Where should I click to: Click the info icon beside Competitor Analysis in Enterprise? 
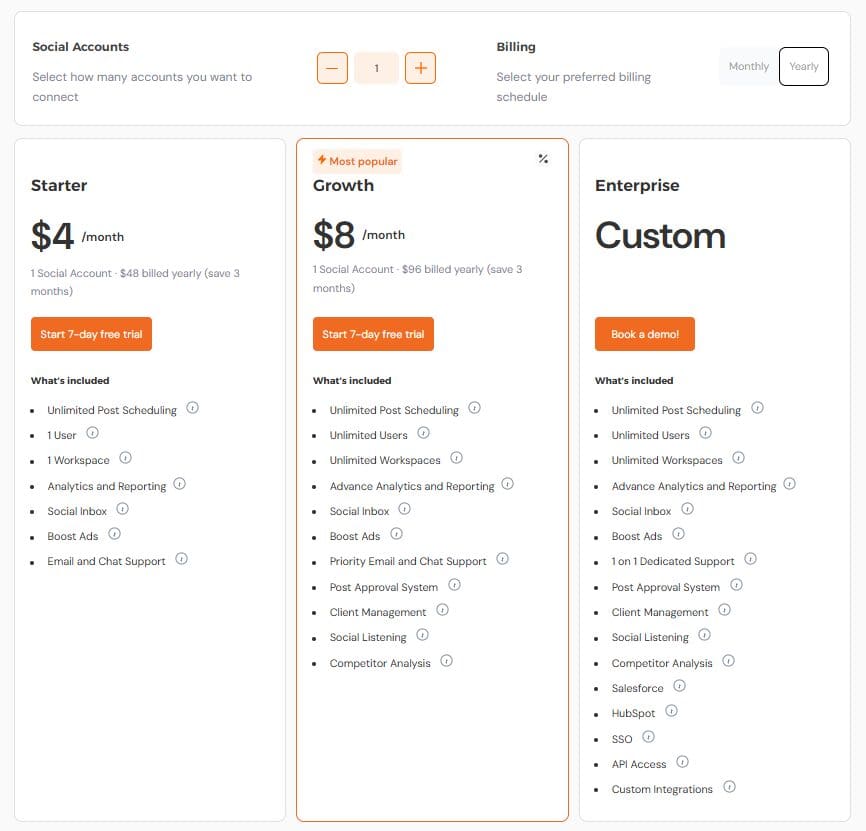727,661
